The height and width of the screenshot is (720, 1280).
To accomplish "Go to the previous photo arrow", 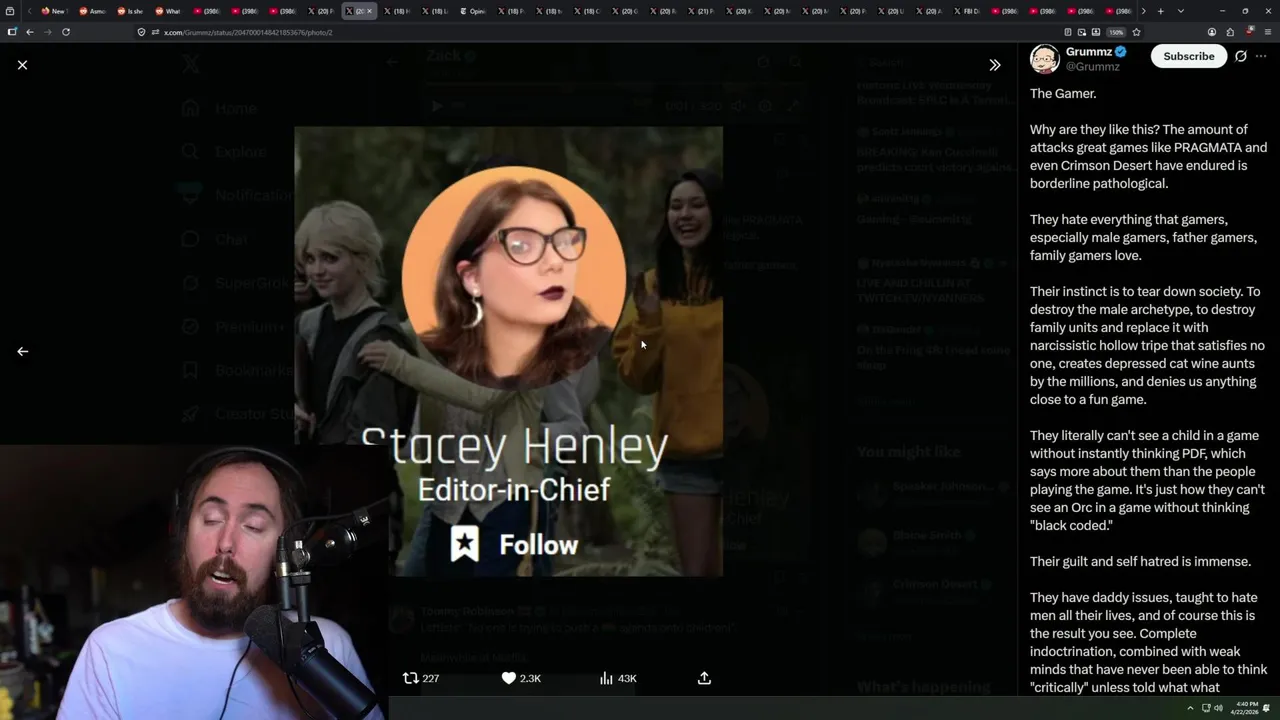I will 22,351.
